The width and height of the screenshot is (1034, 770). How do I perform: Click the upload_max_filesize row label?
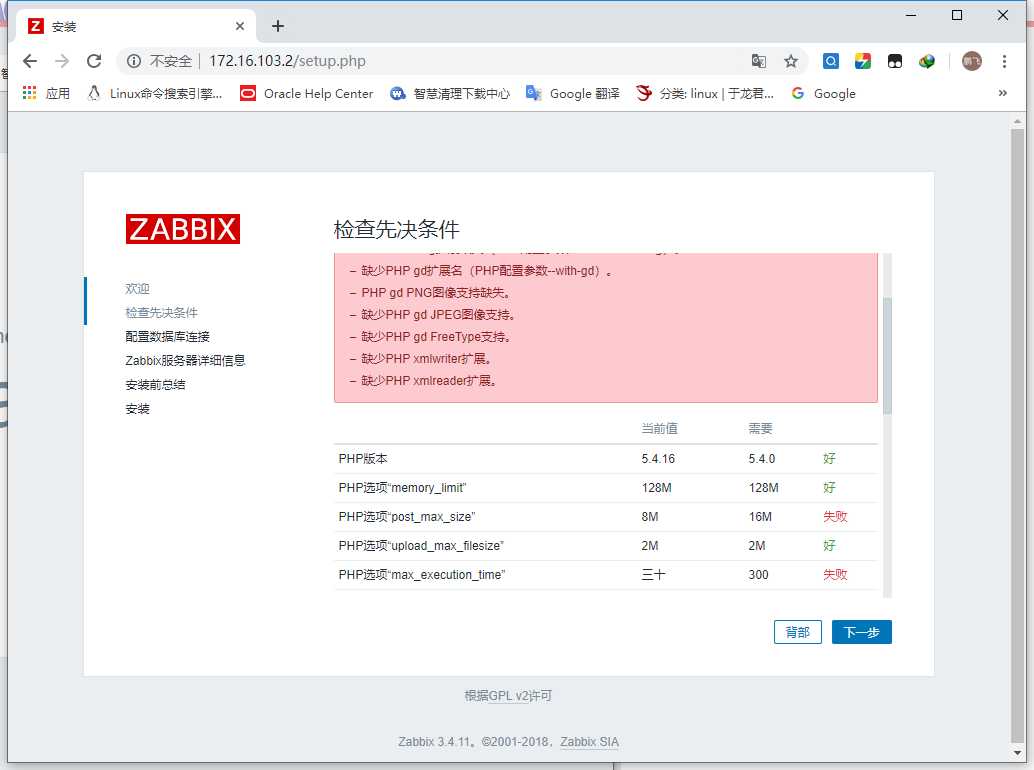pyautogui.click(x=421, y=546)
